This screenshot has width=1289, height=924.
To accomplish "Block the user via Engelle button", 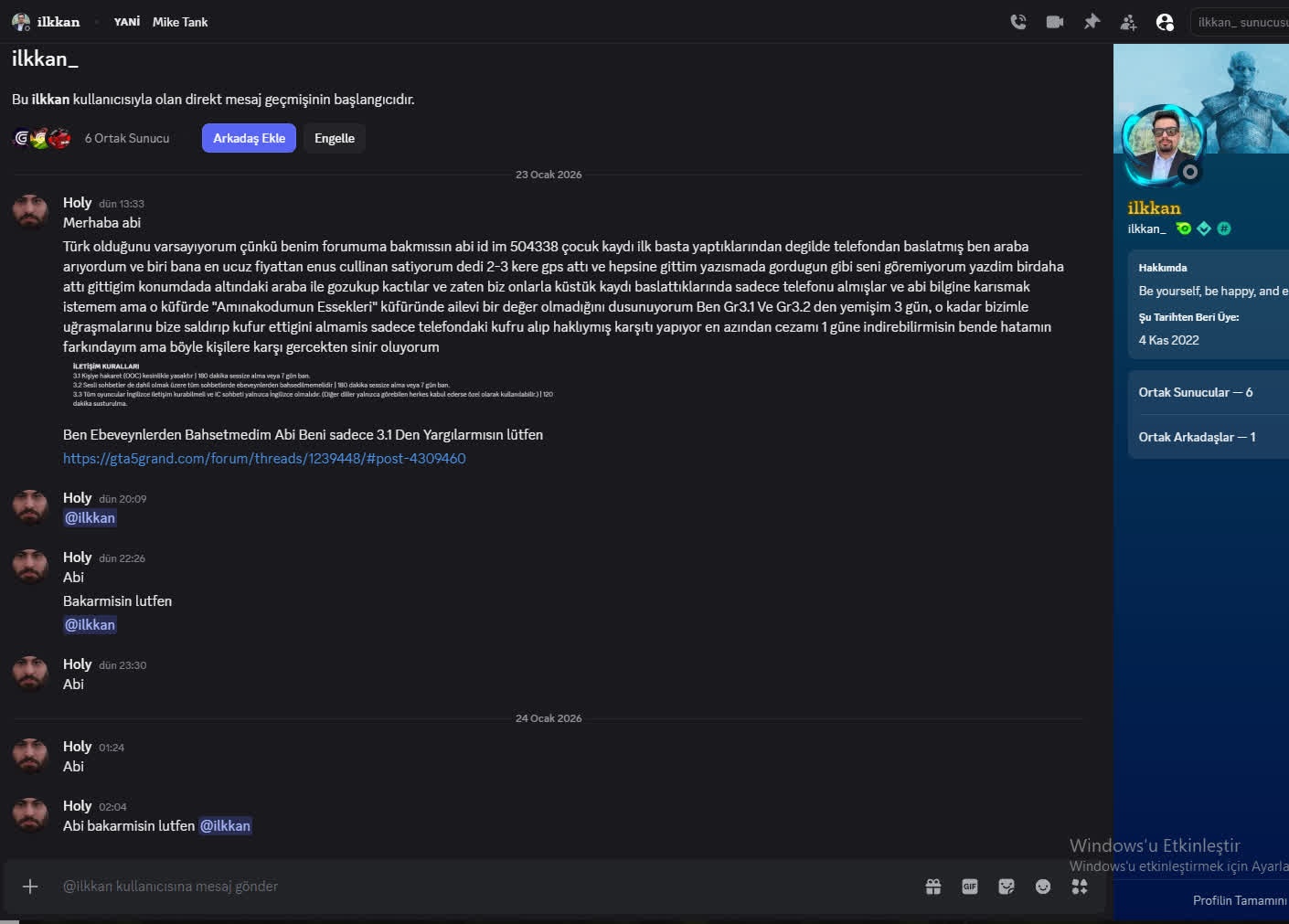I will click(334, 137).
